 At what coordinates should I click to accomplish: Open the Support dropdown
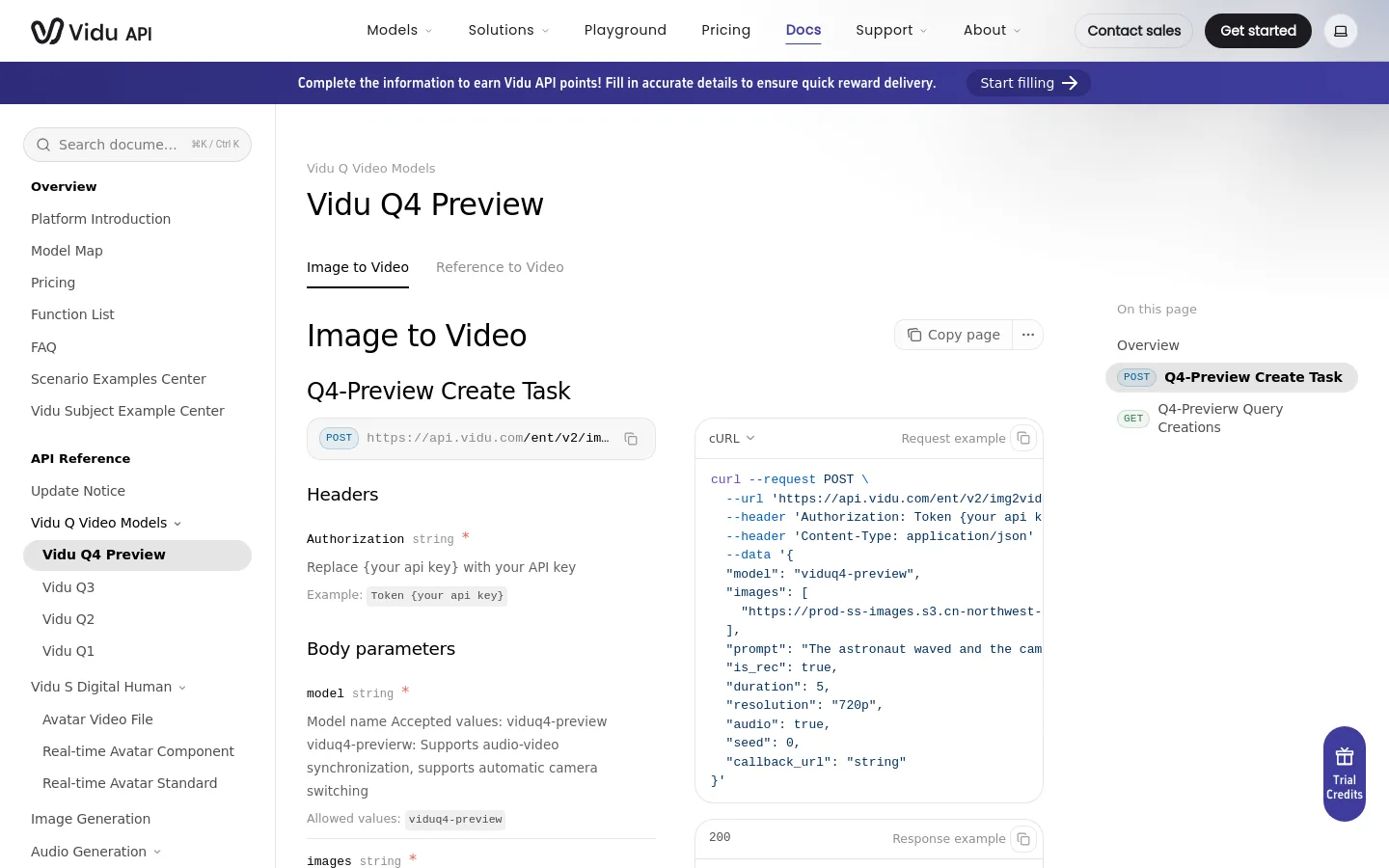pyautogui.click(x=891, y=30)
